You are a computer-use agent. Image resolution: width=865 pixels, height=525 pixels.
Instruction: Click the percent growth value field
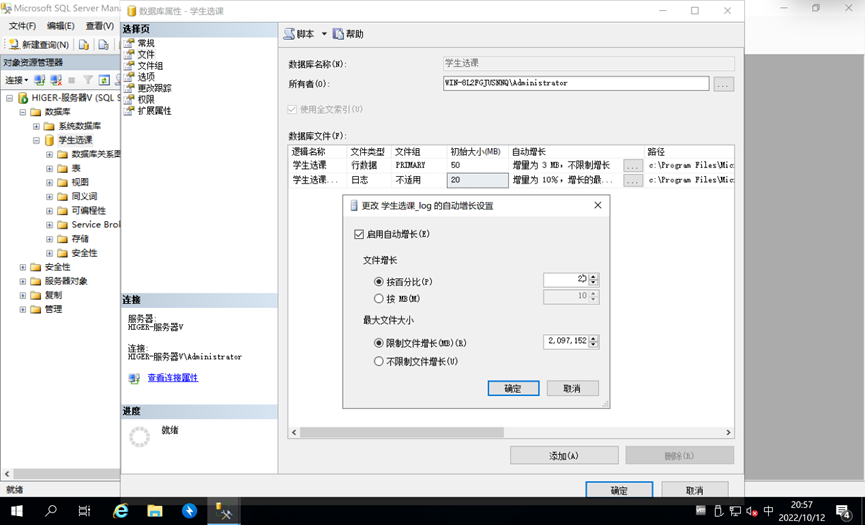tap(566, 280)
